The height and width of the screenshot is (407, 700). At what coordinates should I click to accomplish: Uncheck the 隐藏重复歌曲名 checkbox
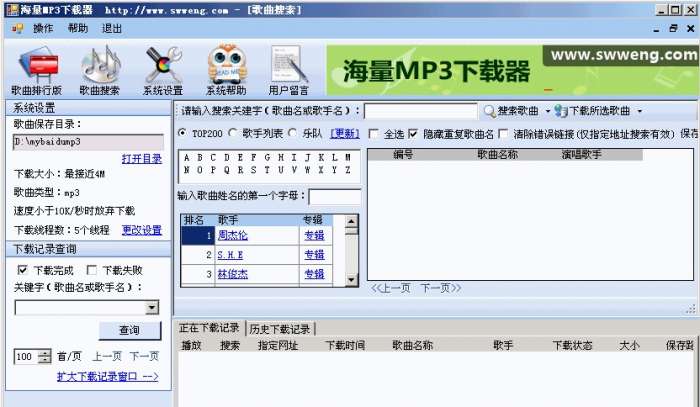(x=413, y=134)
